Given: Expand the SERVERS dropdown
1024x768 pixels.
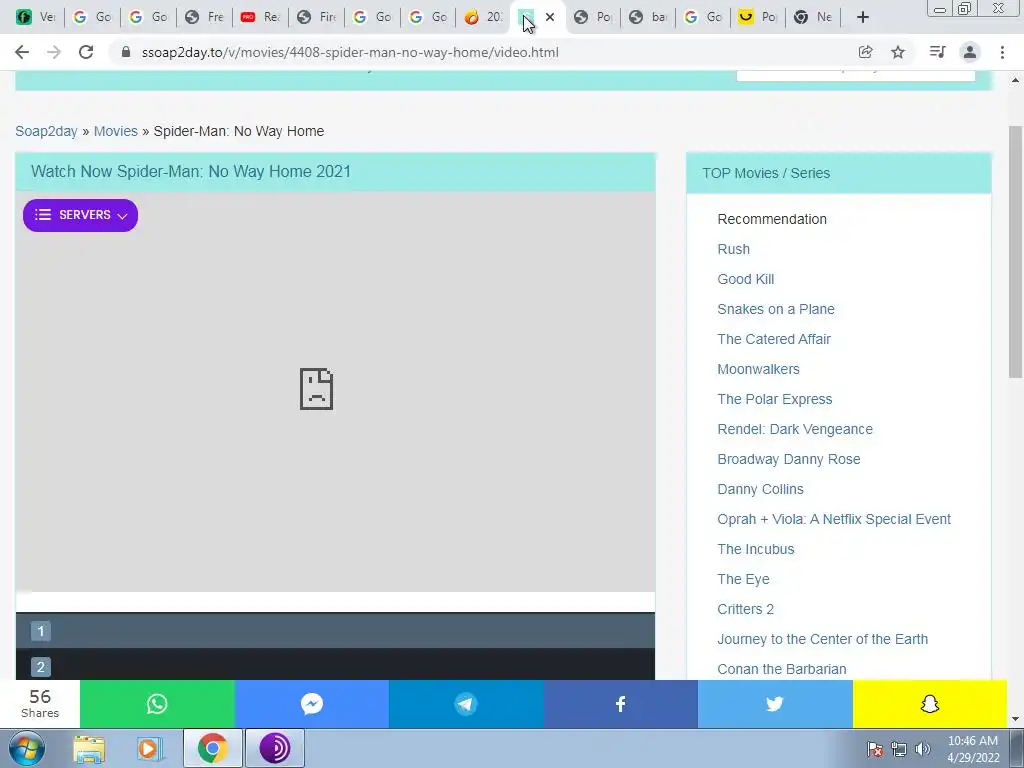Looking at the screenshot, I should point(80,215).
